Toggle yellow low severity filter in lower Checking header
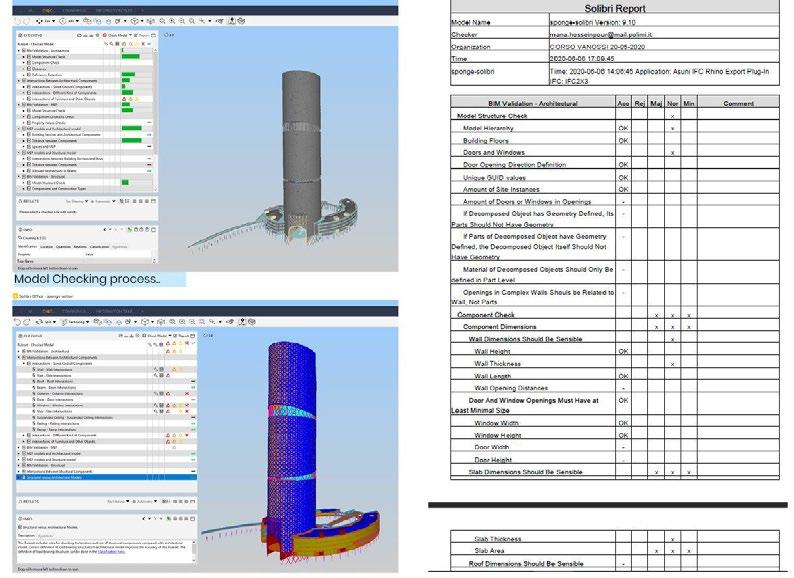Screen dimensions: 794x578 pyautogui.click(x=180, y=343)
